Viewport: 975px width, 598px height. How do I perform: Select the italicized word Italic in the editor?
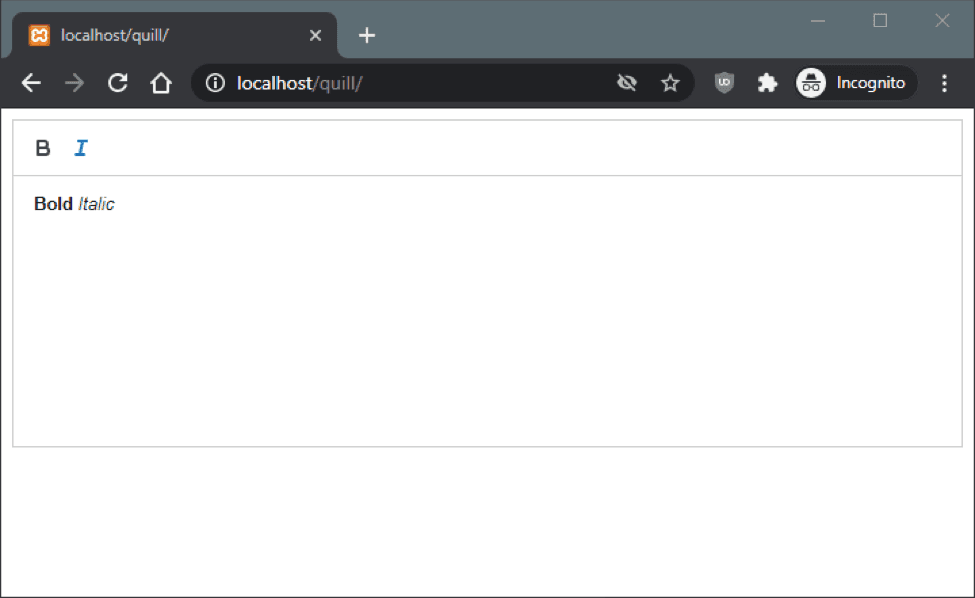pos(97,203)
